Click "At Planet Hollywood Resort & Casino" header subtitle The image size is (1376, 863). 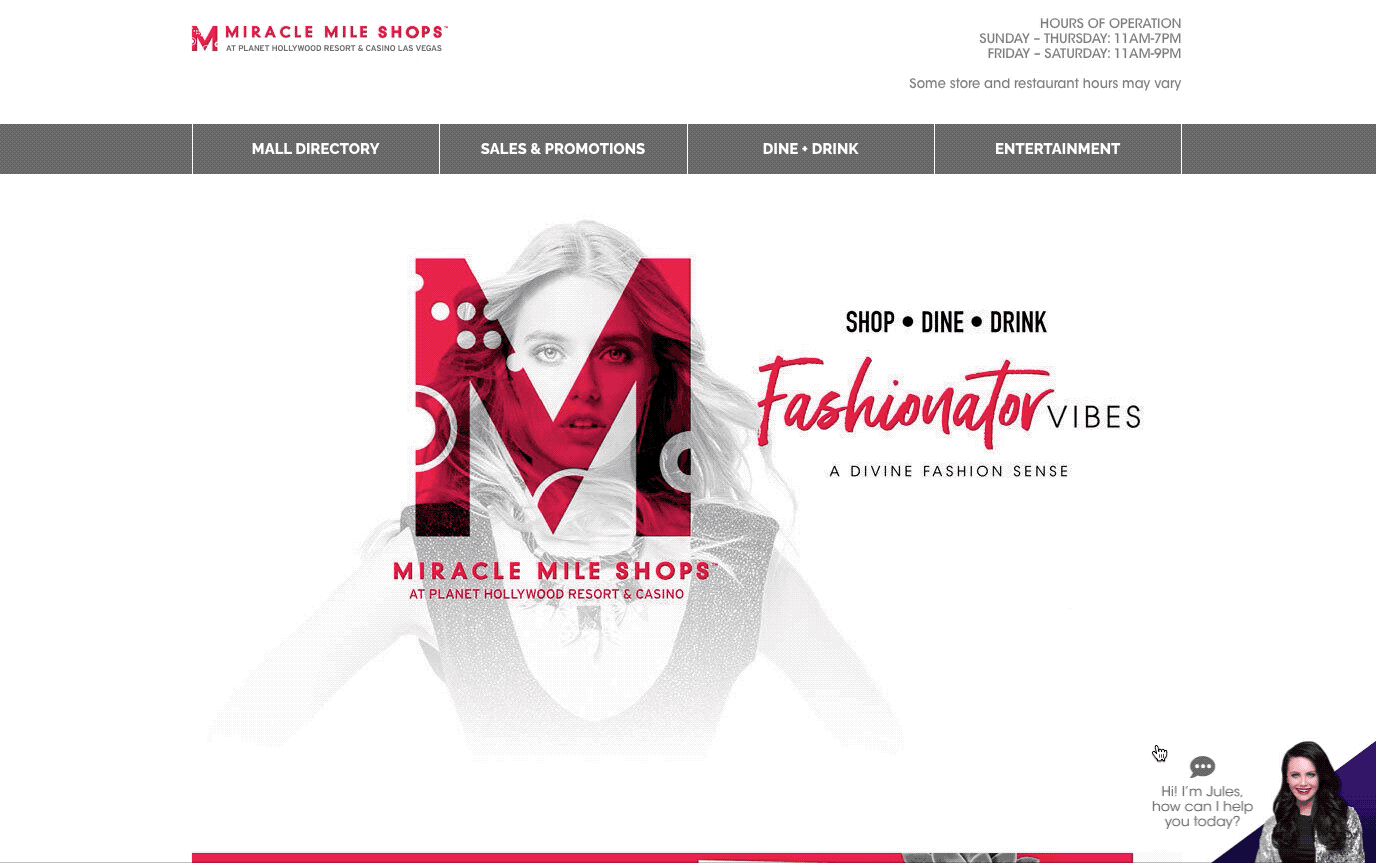(333, 48)
